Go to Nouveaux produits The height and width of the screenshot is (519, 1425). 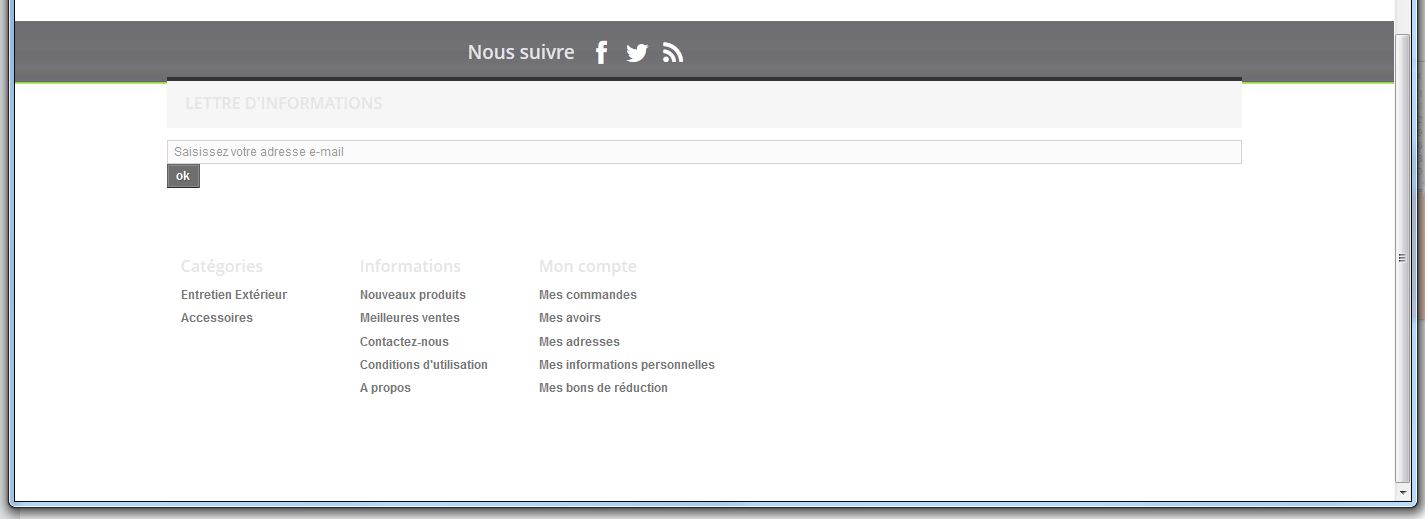pos(413,295)
